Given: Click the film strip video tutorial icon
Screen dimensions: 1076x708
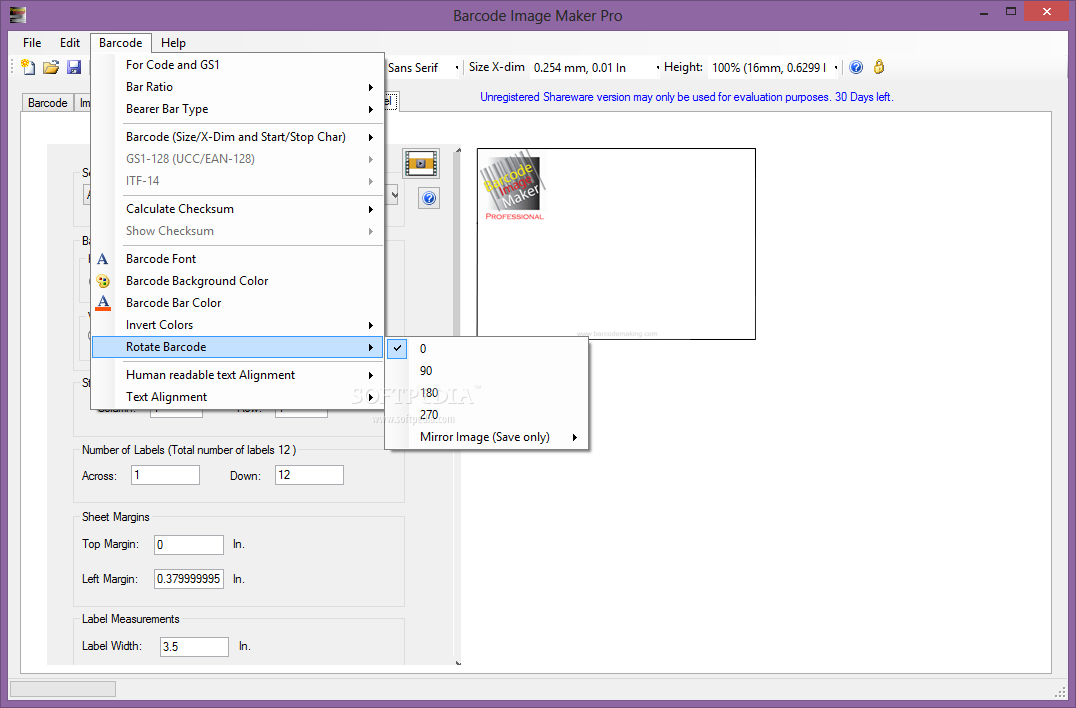Looking at the screenshot, I should (x=421, y=163).
